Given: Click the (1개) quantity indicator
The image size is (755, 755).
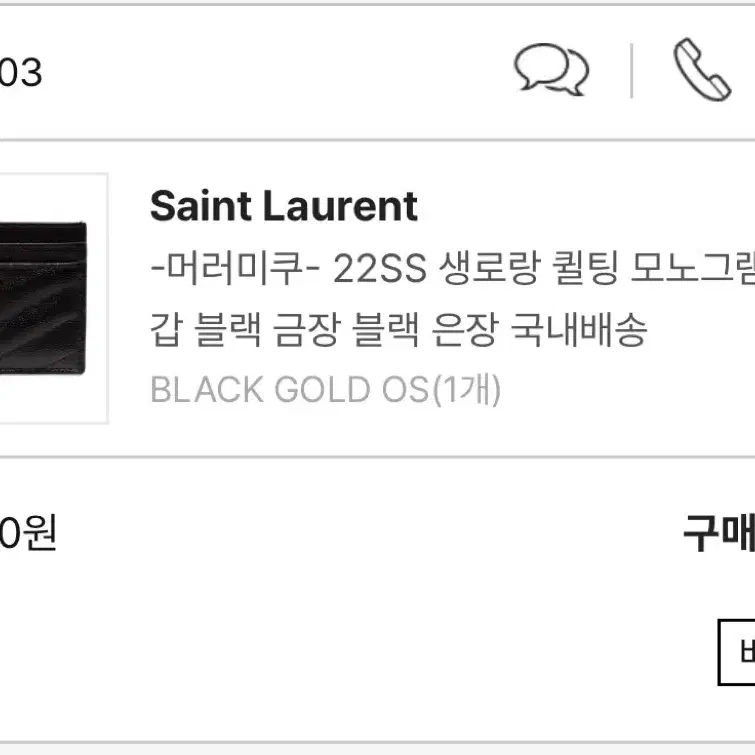Looking at the screenshot, I should tap(467, 390).
